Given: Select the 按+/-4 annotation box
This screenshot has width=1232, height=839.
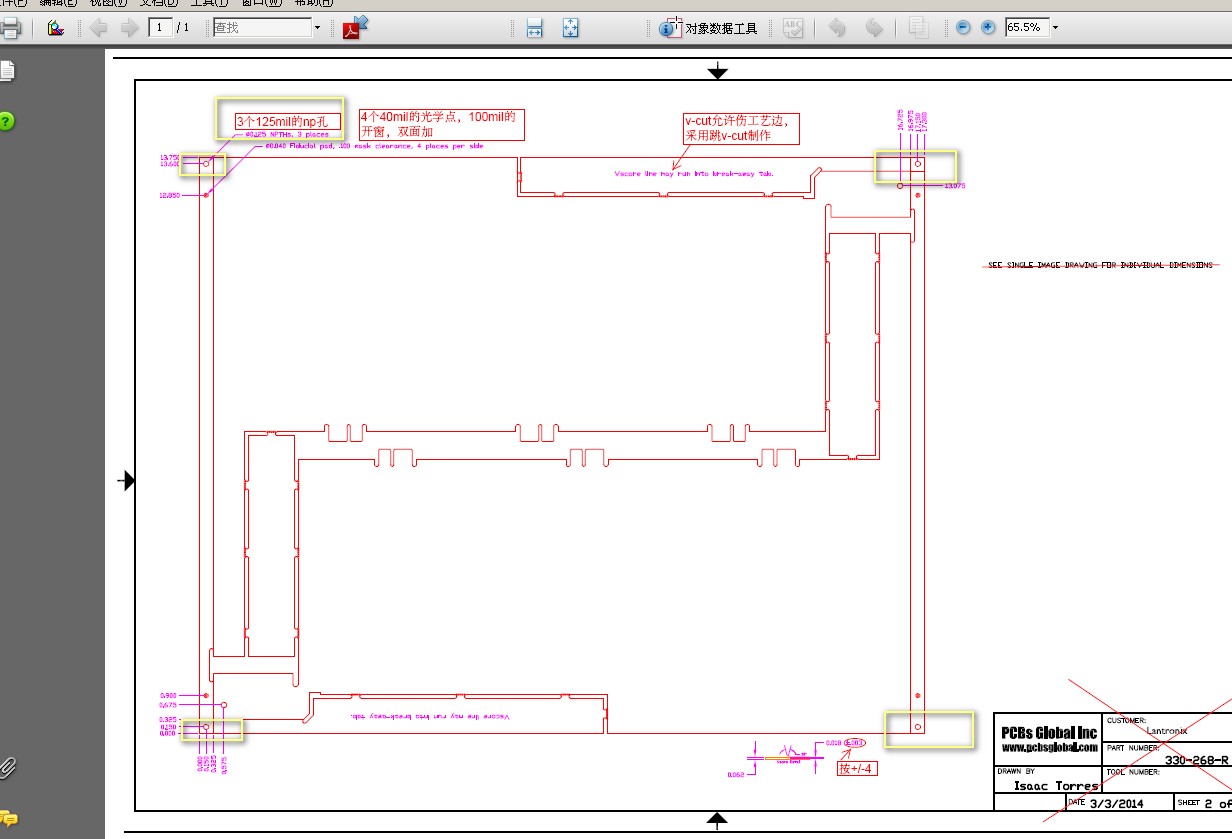Looking at the screenshot, I should point(858,769).
